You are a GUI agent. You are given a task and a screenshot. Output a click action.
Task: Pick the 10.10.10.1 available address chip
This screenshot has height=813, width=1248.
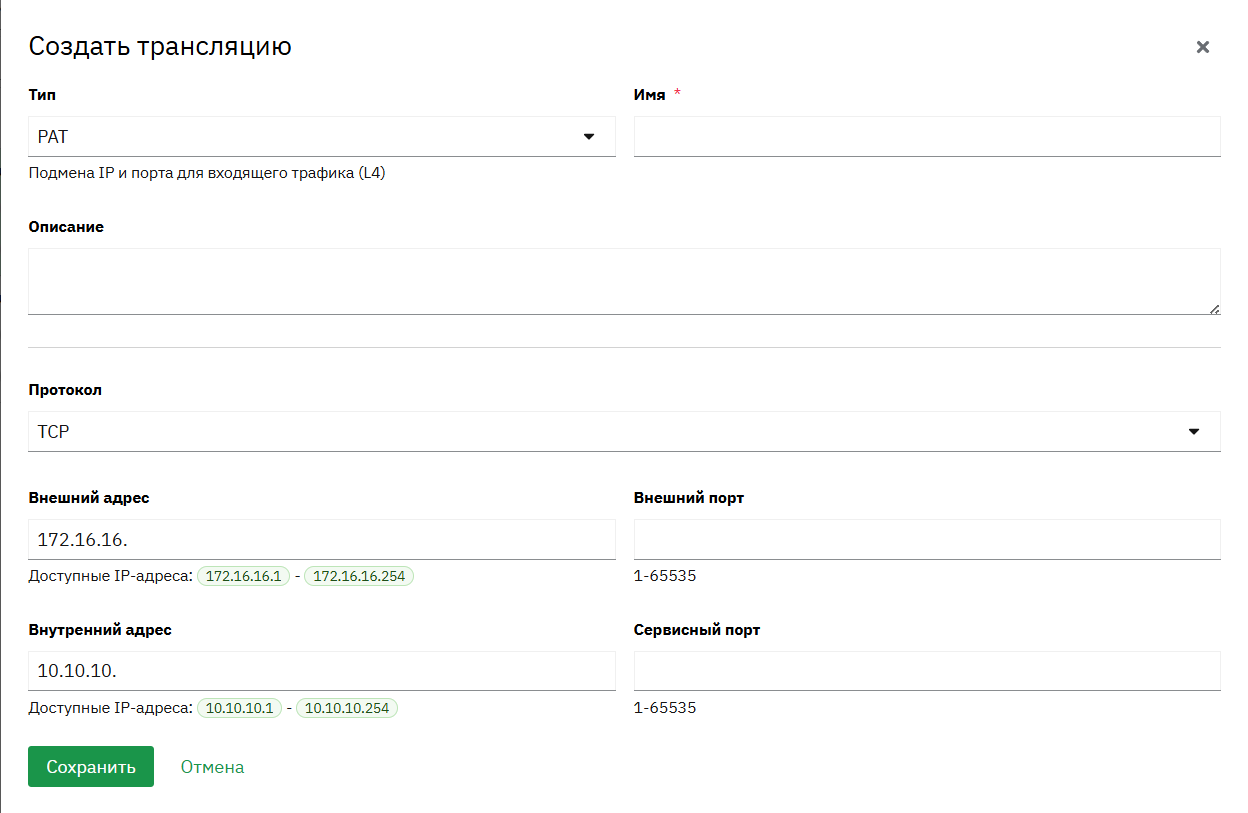tap(240, 708)
